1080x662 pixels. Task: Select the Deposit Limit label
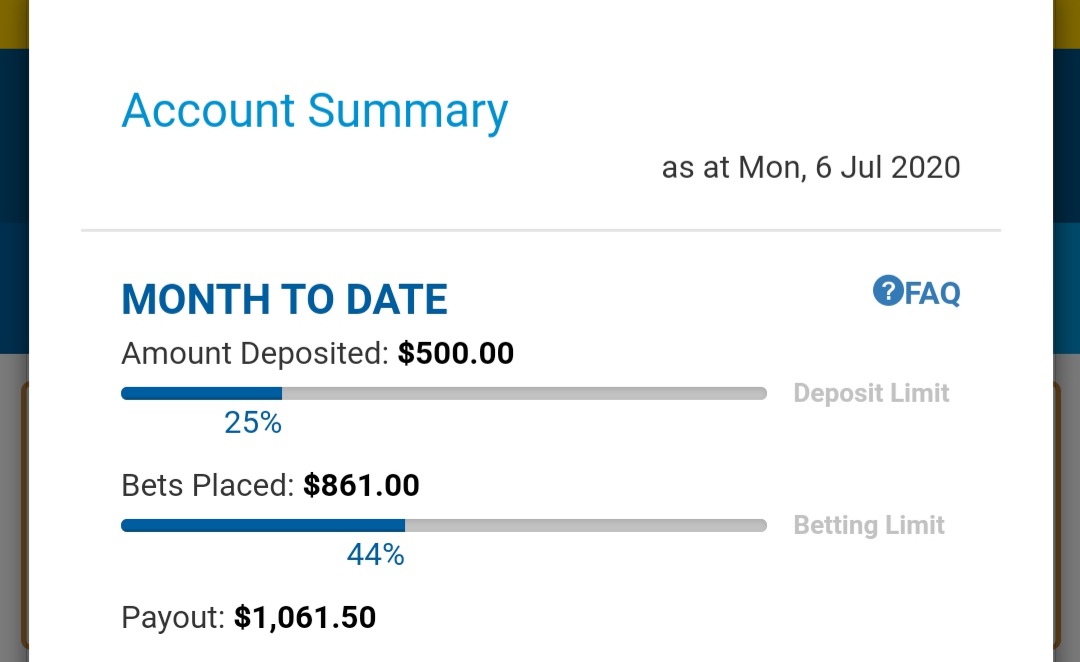tap(871, 393)
